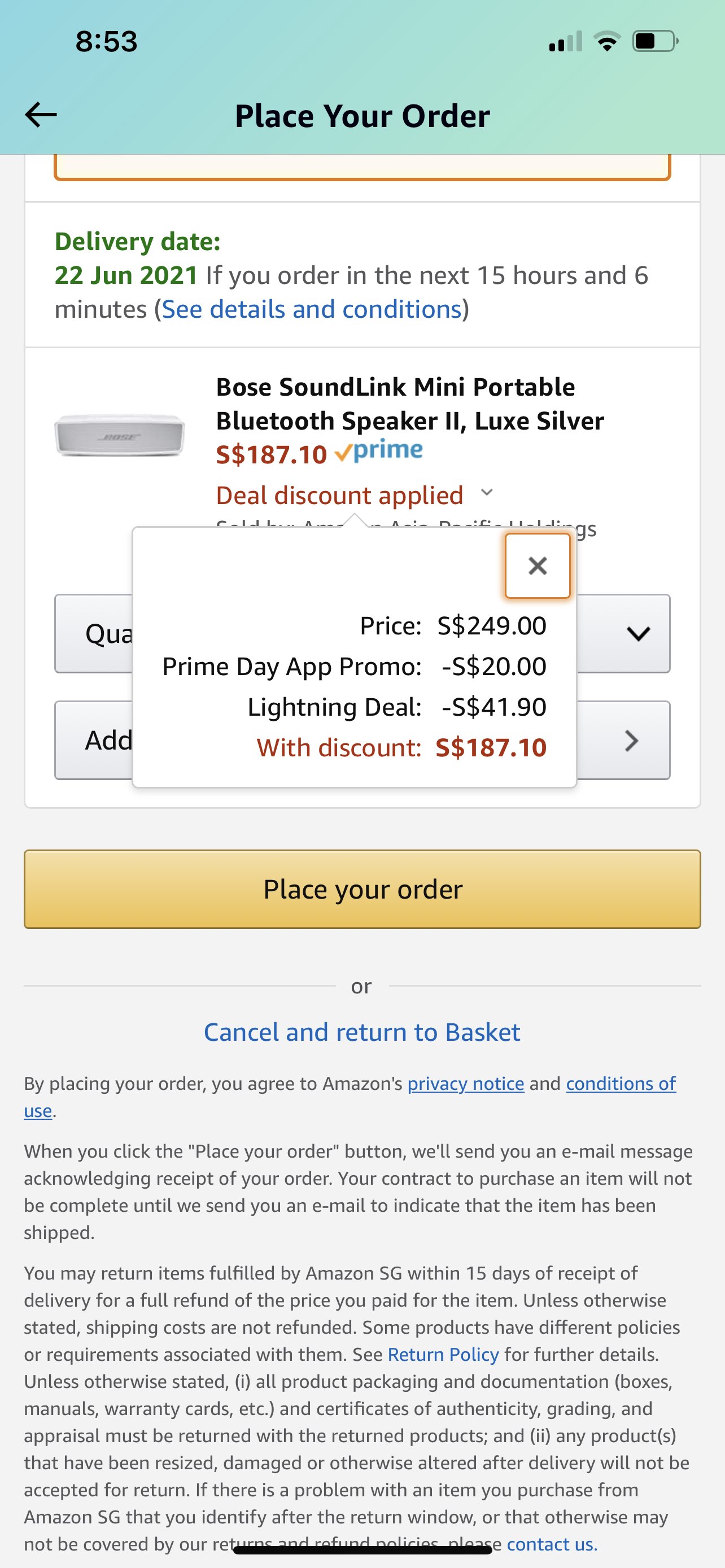Viewport: 725px width, 1568px height.
Task: Tap the Prime badge icon
Action: tap(379, 451)
